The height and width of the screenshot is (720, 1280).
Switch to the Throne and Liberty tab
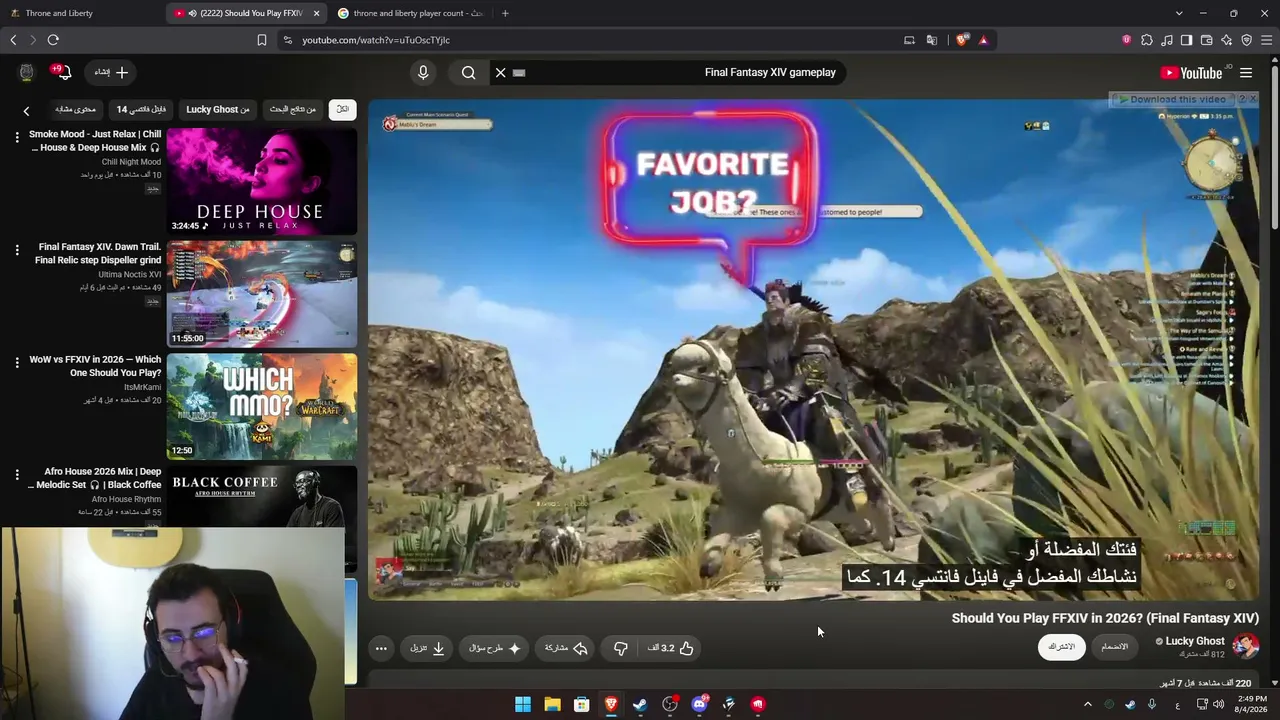coord(83,13)
